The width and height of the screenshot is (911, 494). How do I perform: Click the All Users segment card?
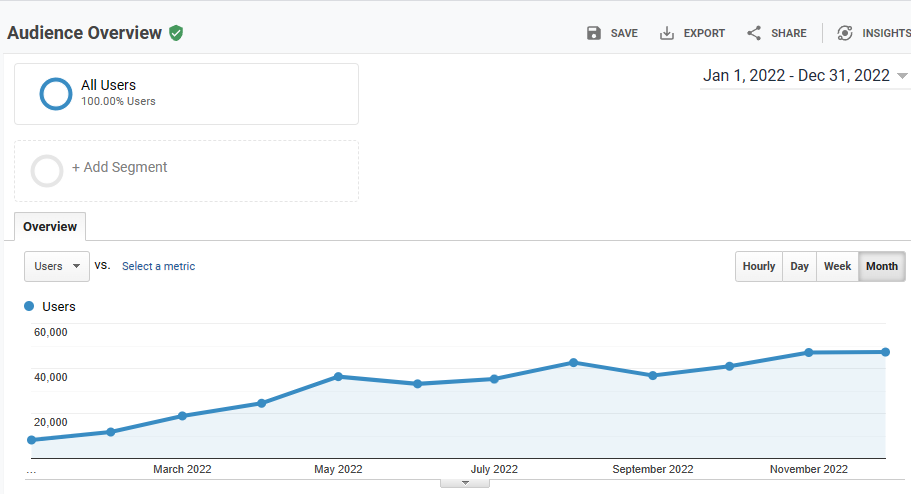[186, 94]
